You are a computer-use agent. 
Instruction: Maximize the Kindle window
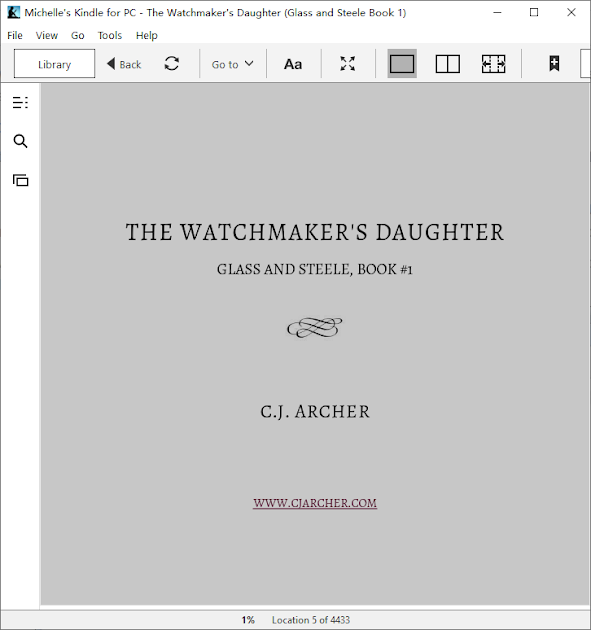tap(534, 12)
